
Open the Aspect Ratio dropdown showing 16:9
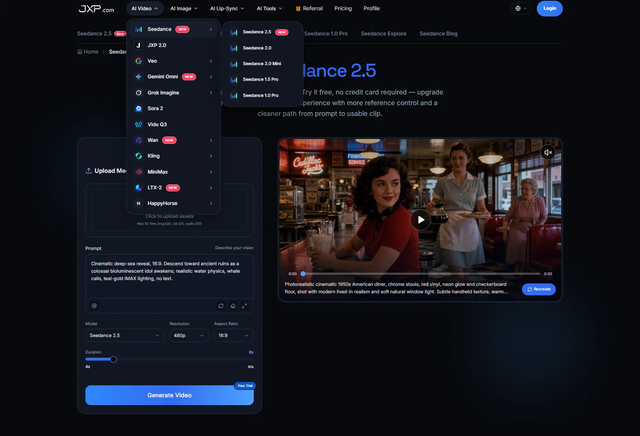point(233,336)
